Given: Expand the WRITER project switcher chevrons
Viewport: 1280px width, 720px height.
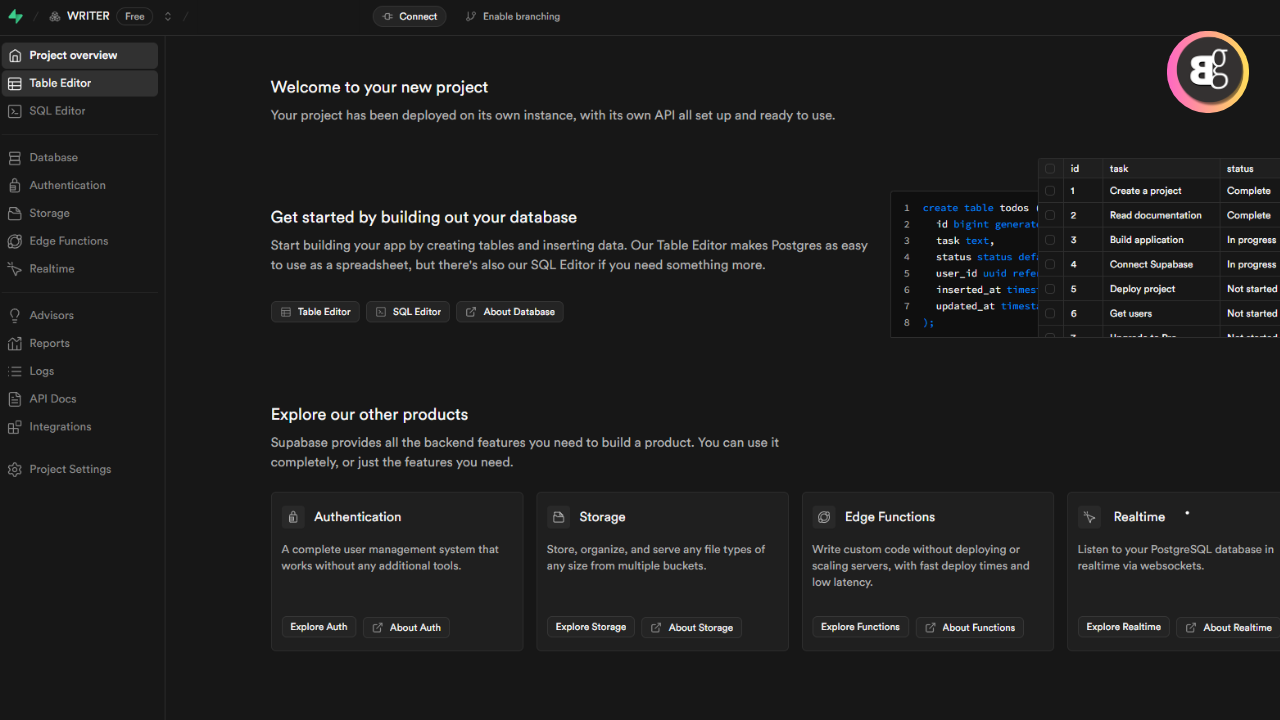Looking at the screenshot, I should pyautogui.click(x=168, y=16).
